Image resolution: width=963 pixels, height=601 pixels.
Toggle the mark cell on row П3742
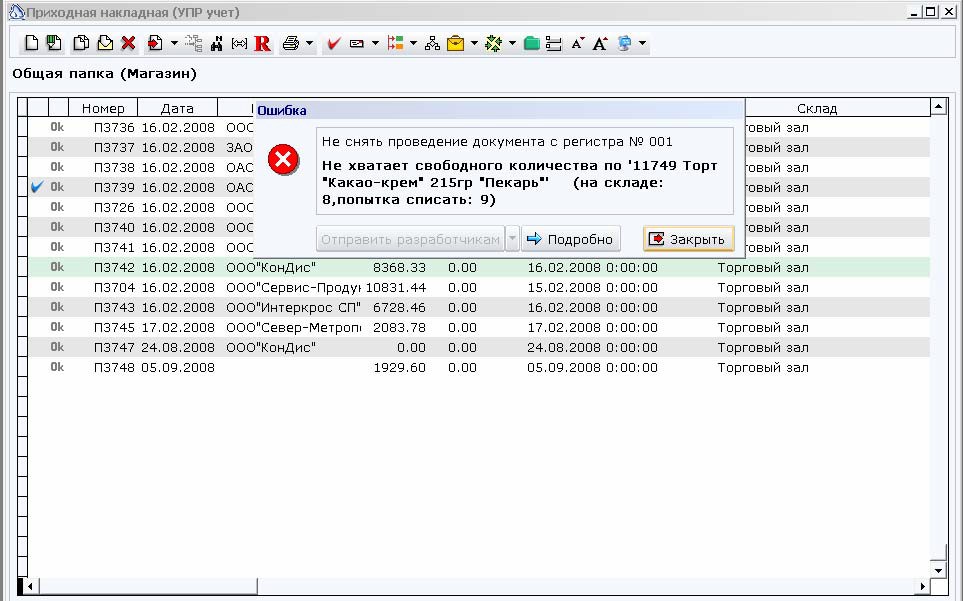click(37, 267)
